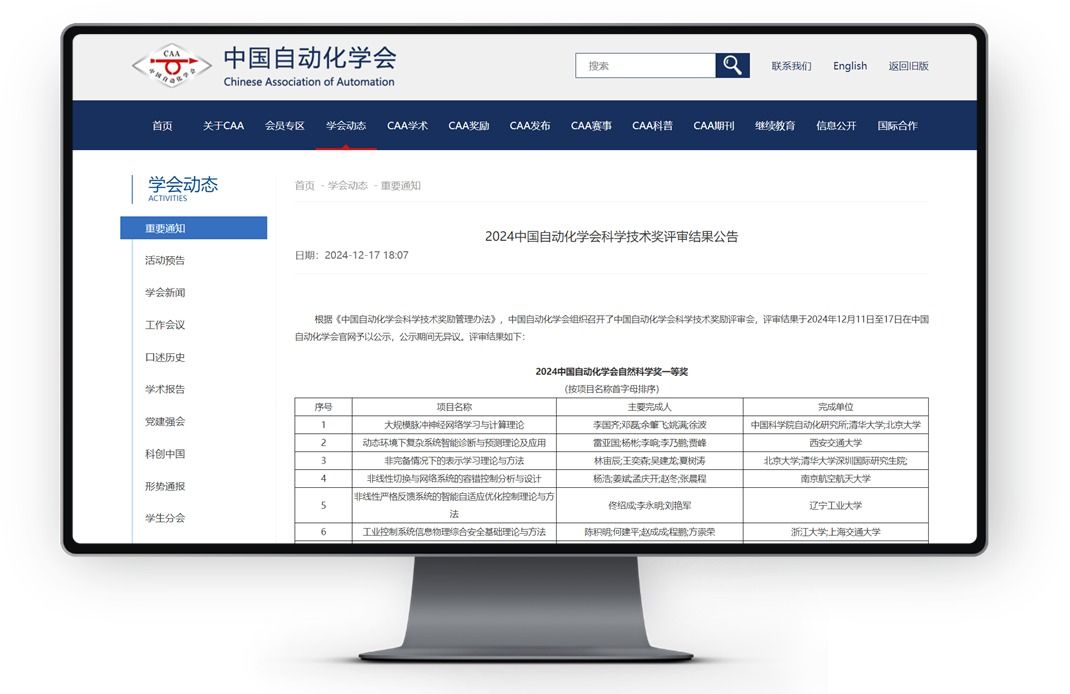The height and width of the screenshot is (694, 1070).
Task: Open the 首页 navigation menu item
Action: (162, 126)
